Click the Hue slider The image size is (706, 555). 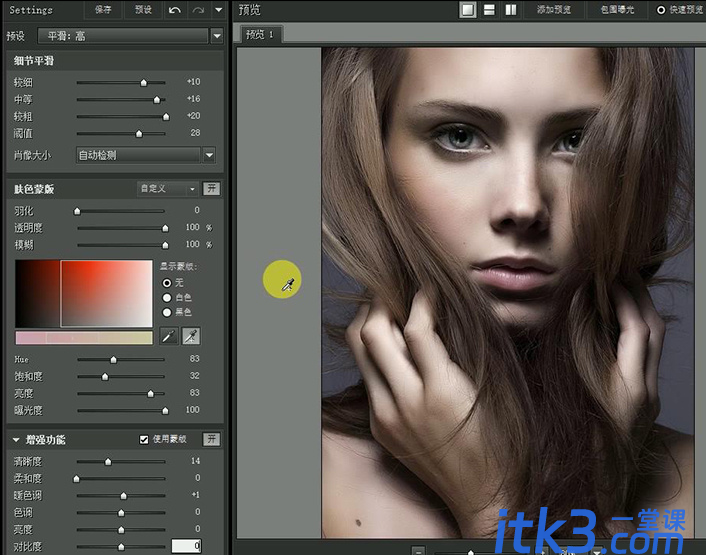pos(121,359)
